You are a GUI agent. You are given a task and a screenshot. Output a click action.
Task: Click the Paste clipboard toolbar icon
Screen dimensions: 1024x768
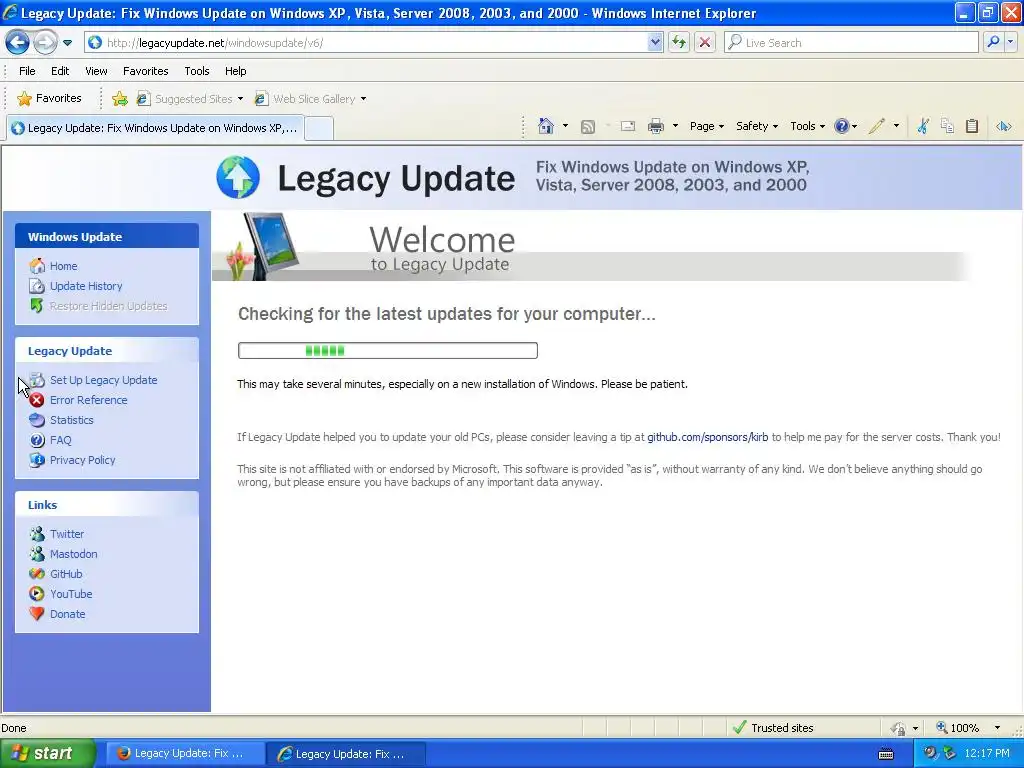(972, 126)
